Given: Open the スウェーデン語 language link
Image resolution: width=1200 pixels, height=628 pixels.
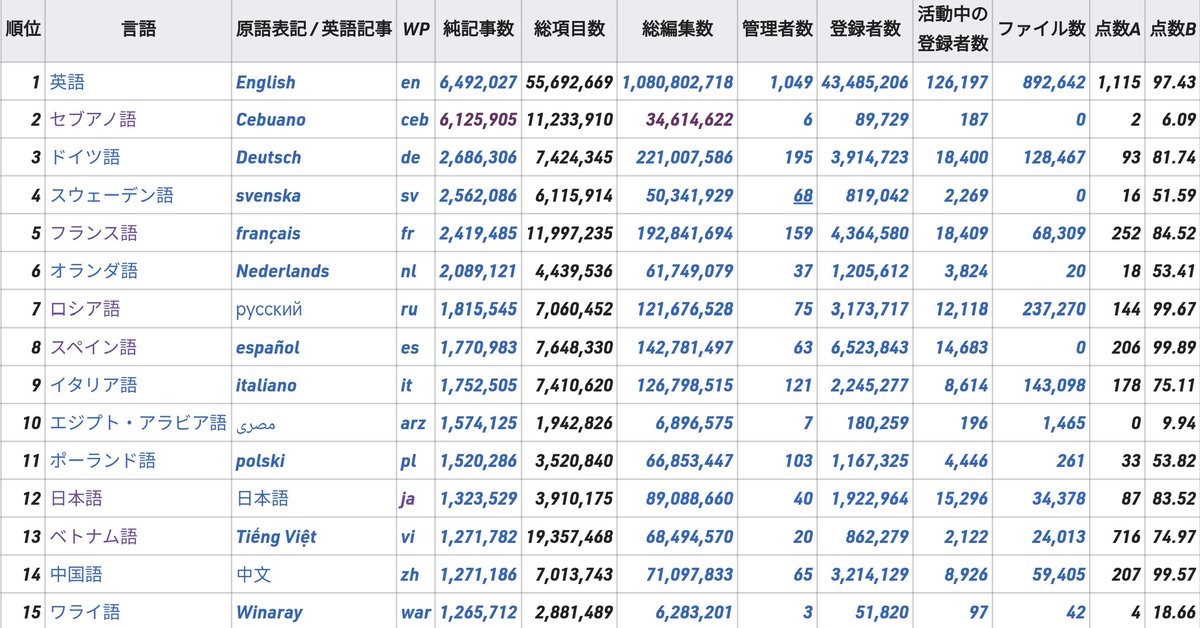Looking at the screenshot, I should (111, 196).
